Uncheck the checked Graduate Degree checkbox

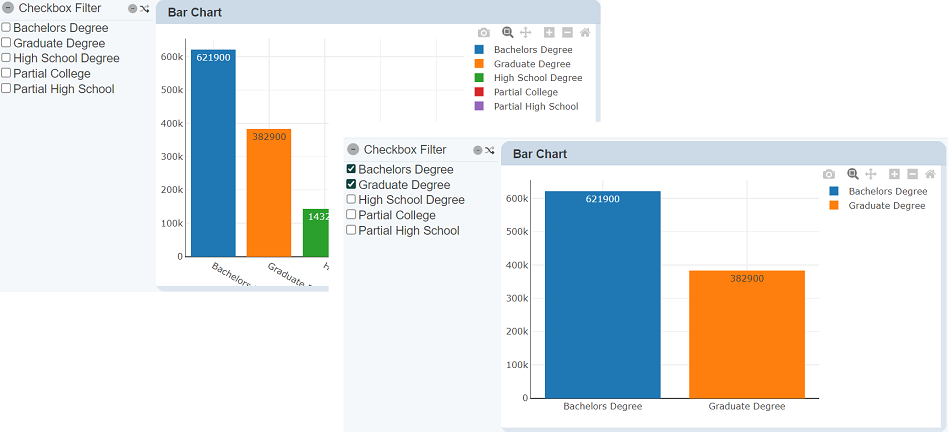point(351,185)
